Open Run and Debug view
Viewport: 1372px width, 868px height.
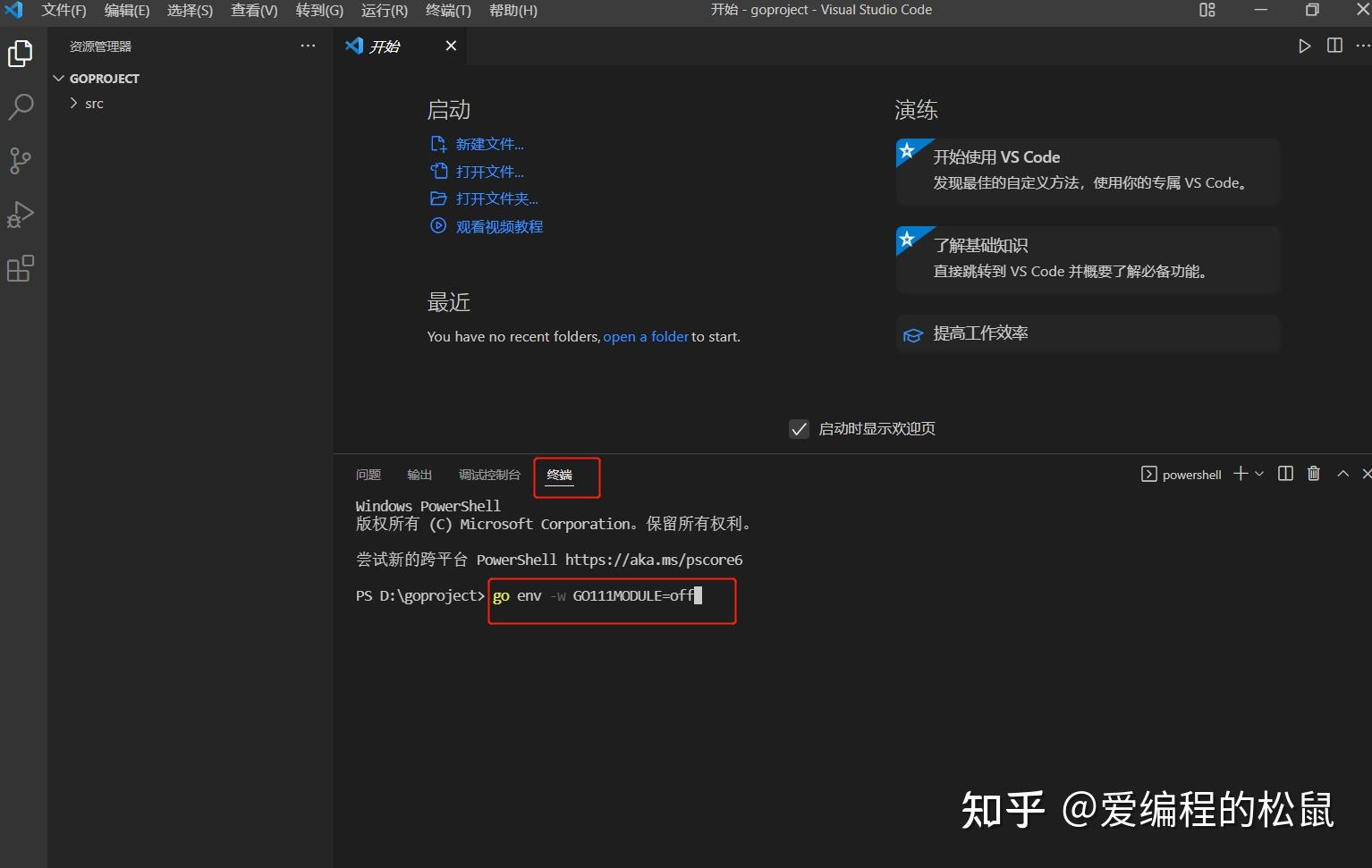(x=20, y=215)
